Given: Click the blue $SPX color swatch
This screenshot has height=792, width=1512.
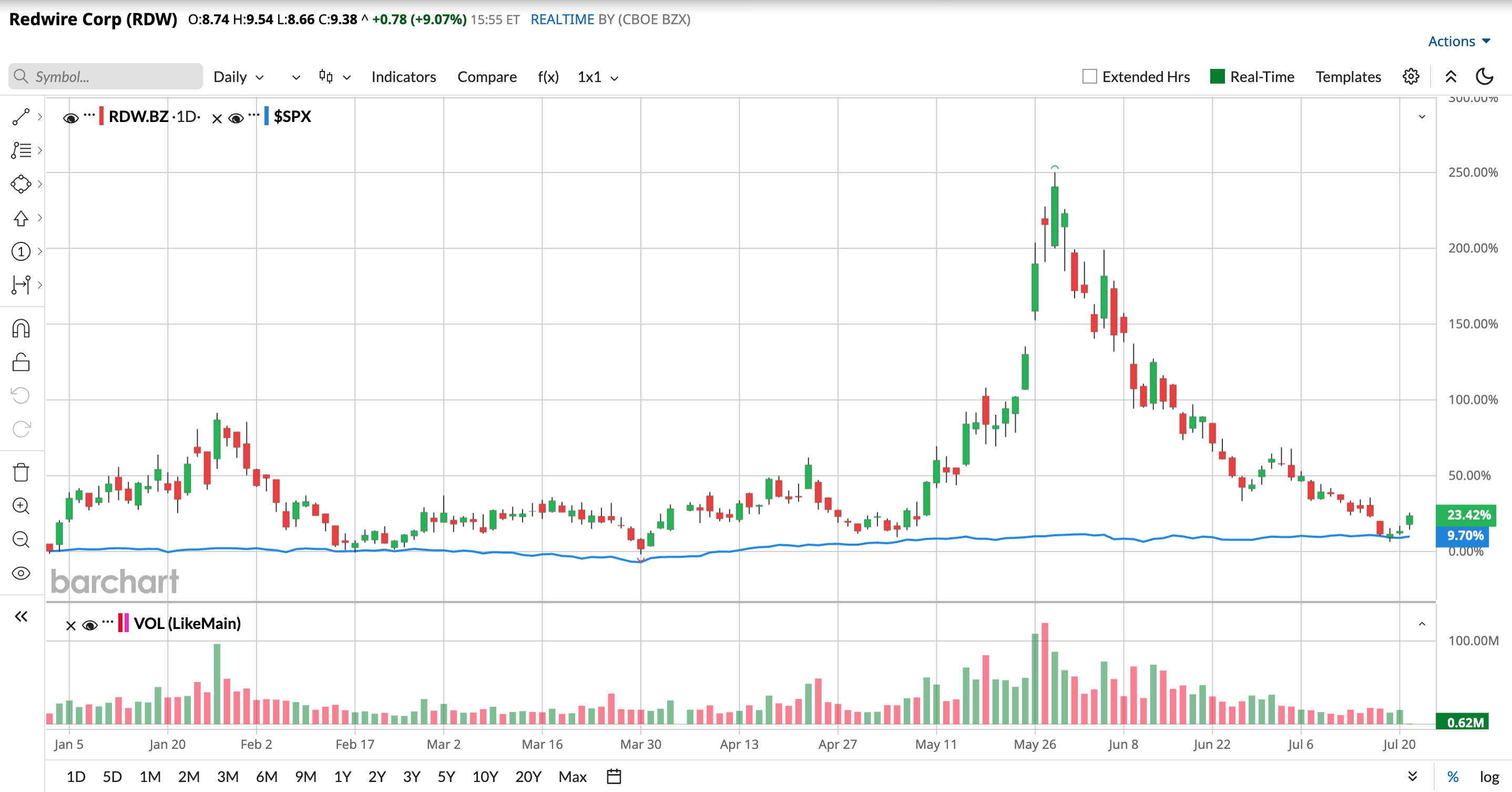Looking at the screenshot, I should click(267, 116).
